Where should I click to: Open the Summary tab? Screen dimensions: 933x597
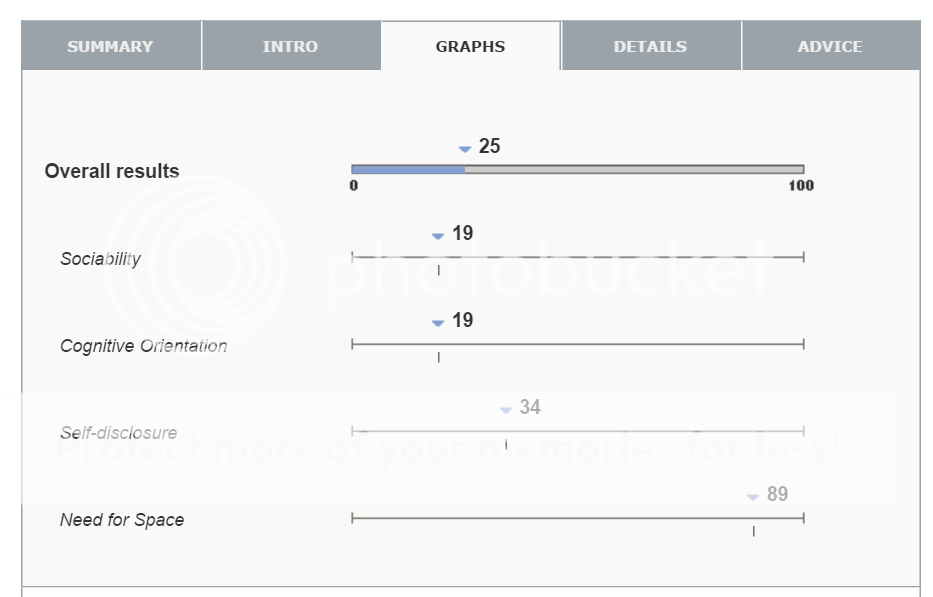tap(110, 46)
